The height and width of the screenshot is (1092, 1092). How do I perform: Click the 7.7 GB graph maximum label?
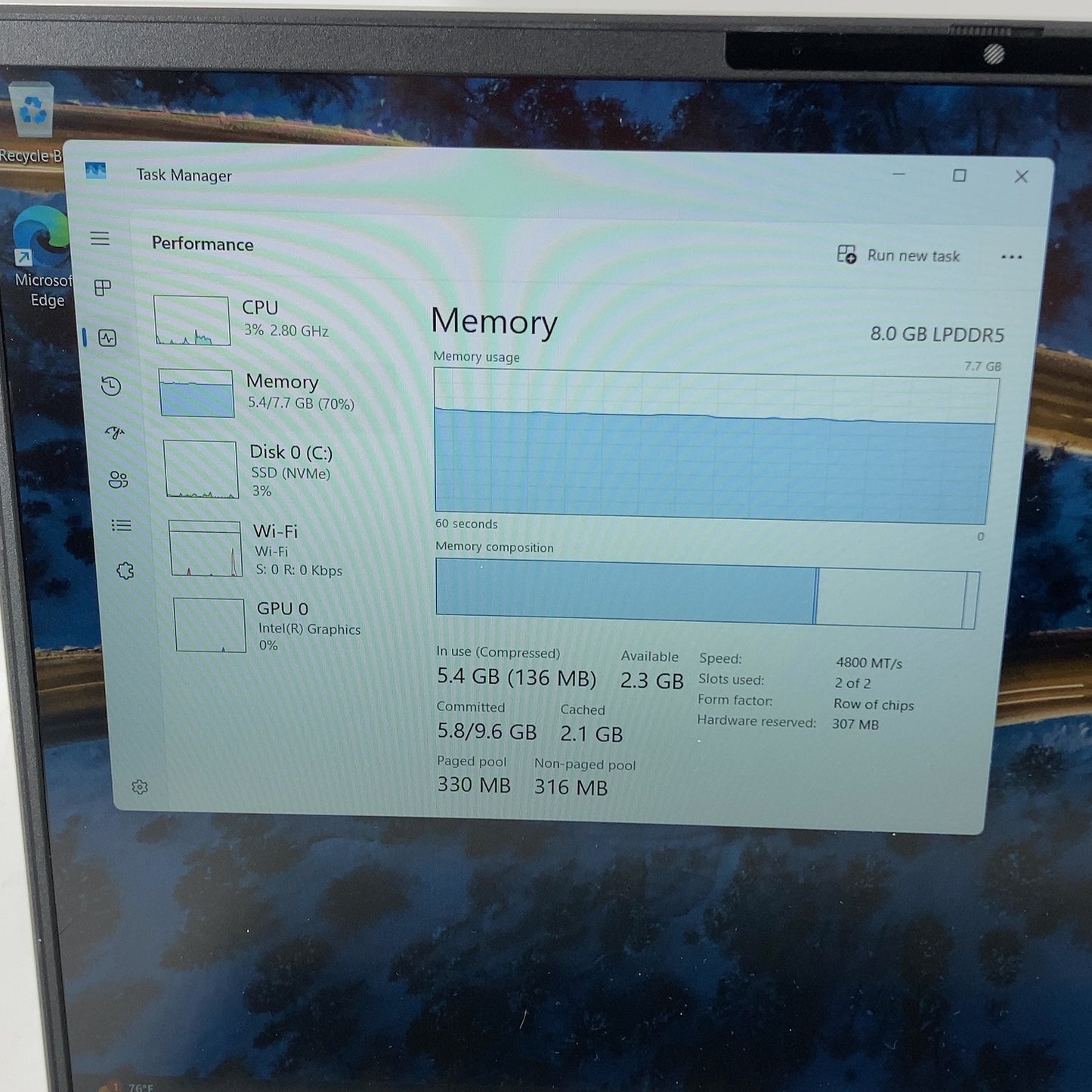[982, 367]
